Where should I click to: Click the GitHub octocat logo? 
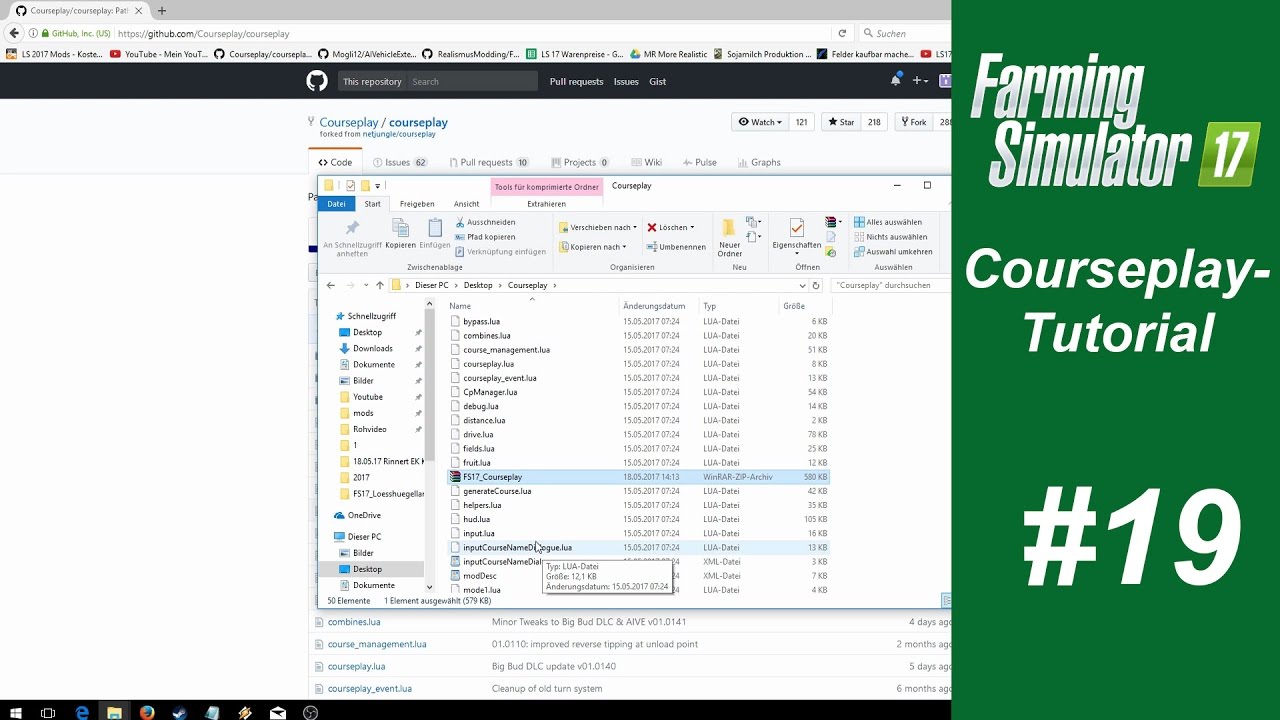pos(317,81)
